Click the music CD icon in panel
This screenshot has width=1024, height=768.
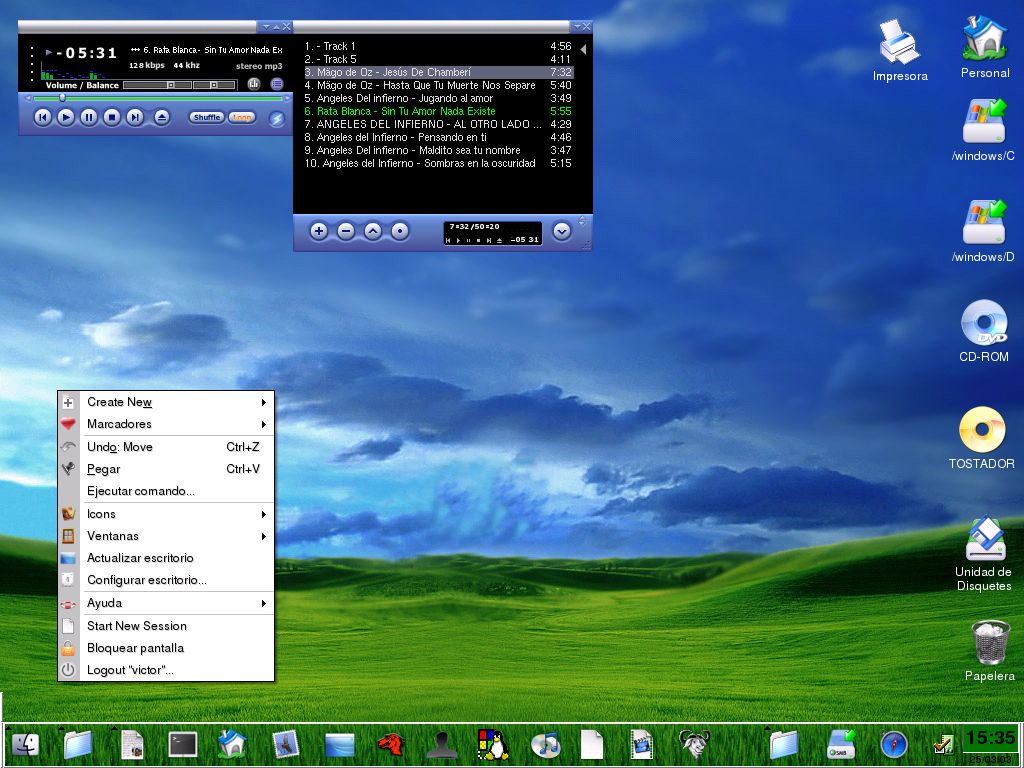pyautogui.click(x=546, y=745)
